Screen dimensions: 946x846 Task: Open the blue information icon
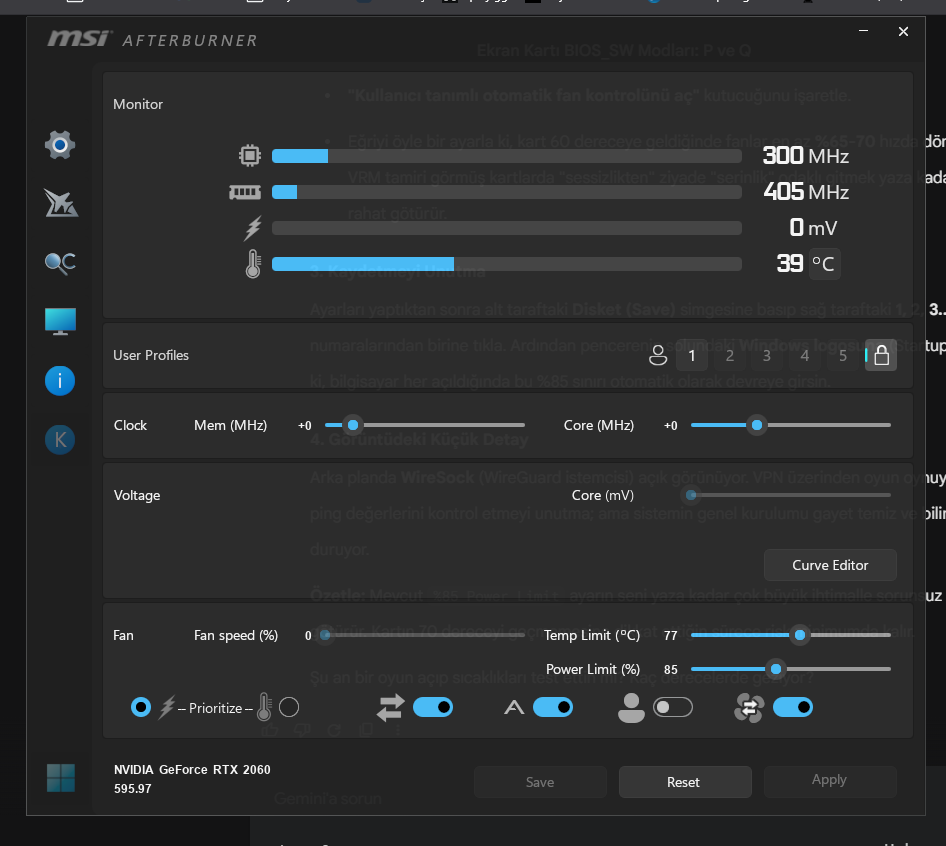point(60,381)
